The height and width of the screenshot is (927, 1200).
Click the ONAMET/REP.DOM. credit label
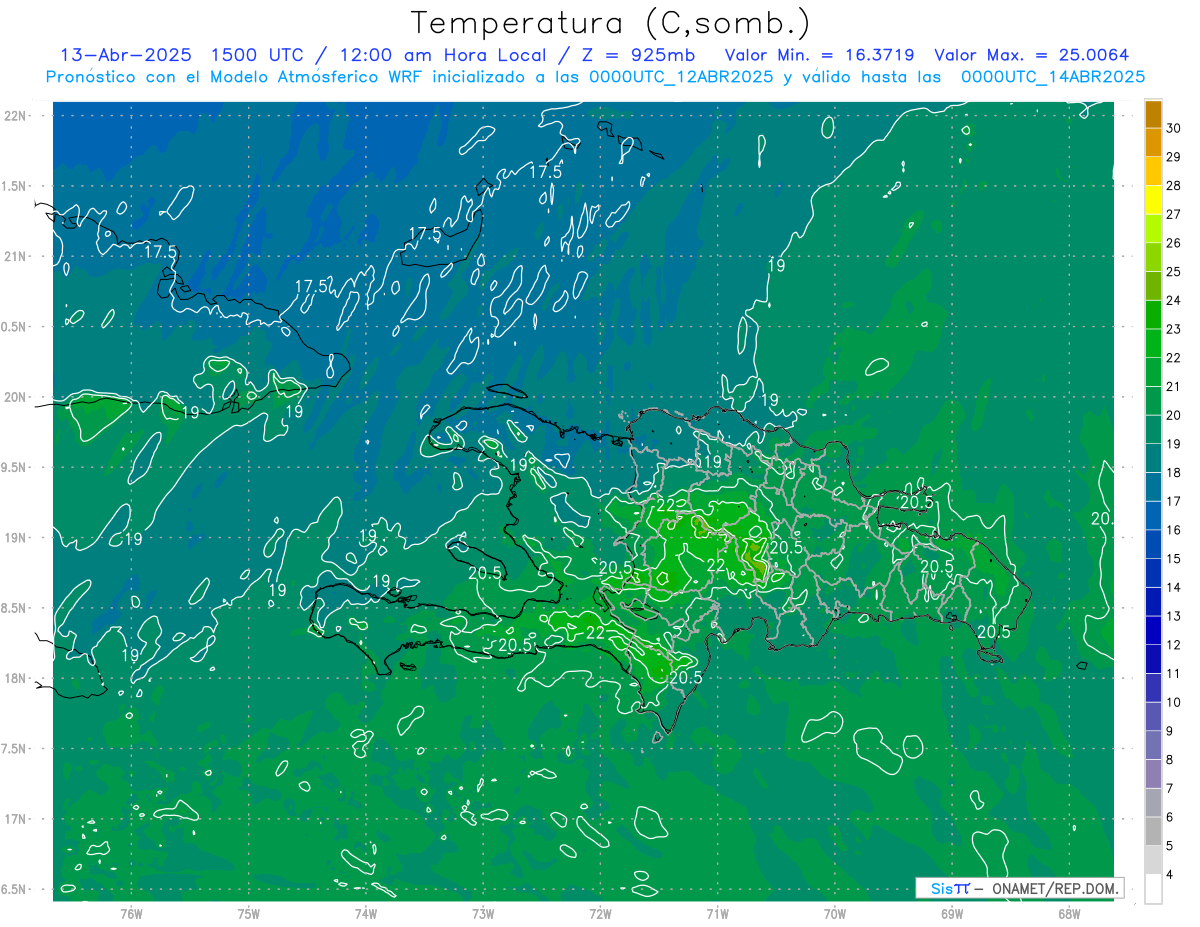pyautogui.click(x=1054, y=888)
